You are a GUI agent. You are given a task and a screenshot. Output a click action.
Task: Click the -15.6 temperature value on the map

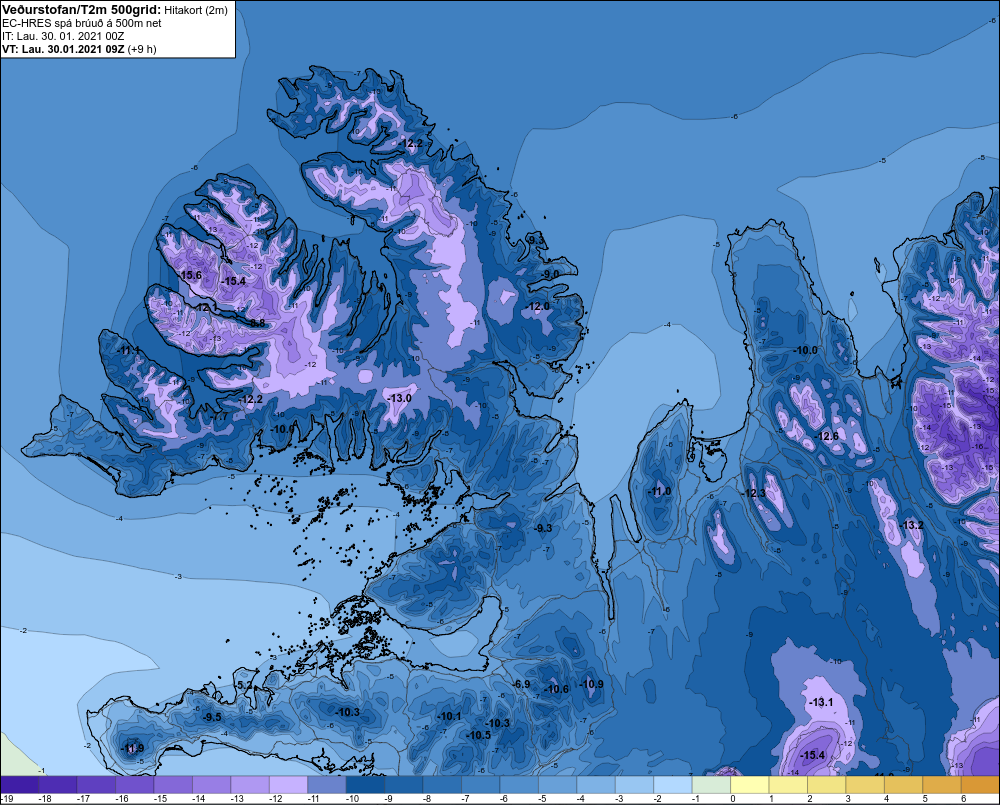pos(190,276)
